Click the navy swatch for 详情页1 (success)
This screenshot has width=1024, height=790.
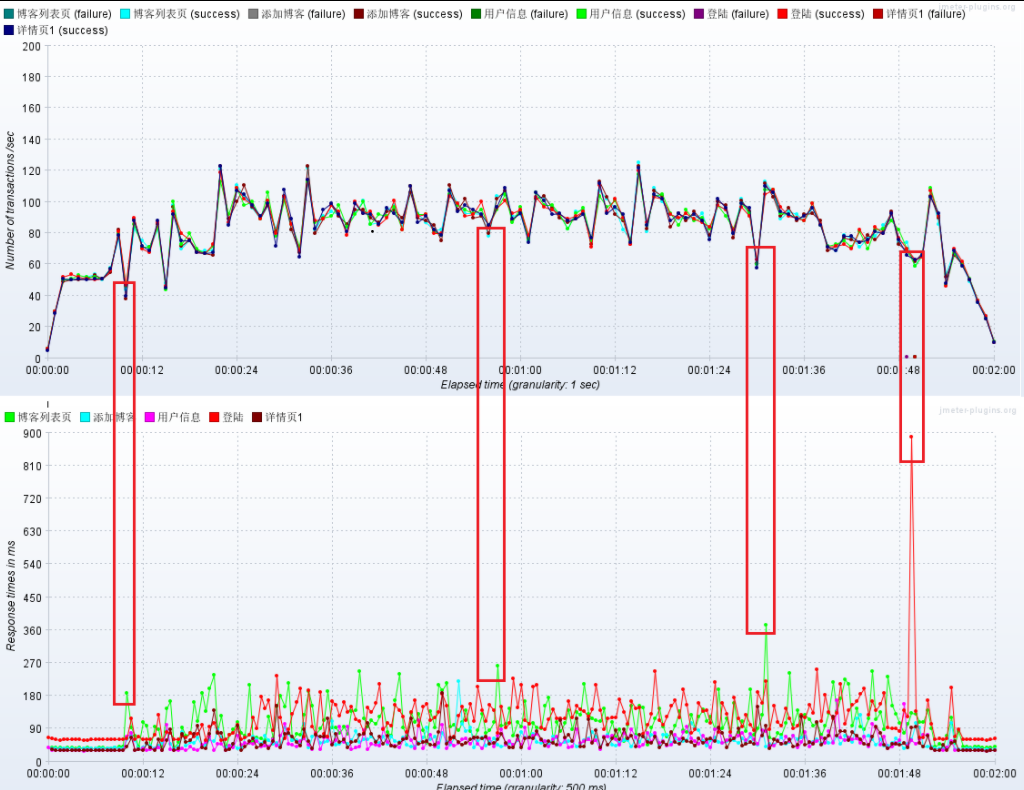click(x=9, y=30)
